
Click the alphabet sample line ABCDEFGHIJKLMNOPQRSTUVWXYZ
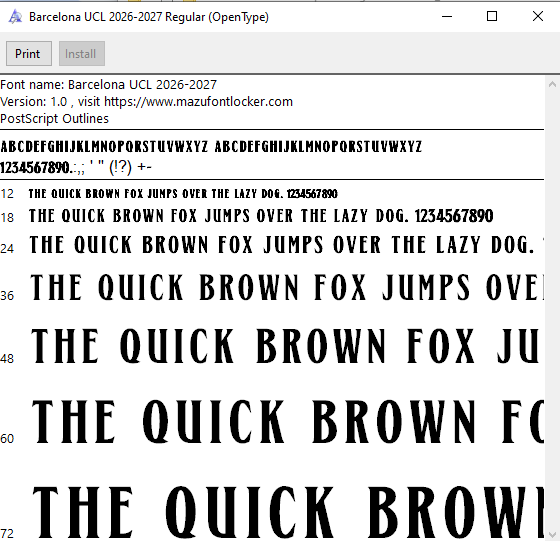211,146
